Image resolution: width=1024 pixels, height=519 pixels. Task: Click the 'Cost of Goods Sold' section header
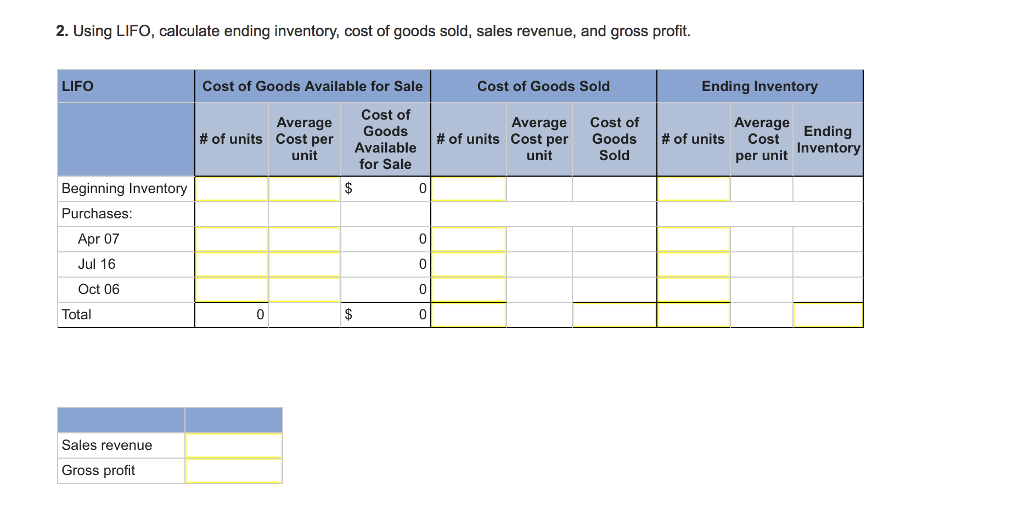pos(543,86)
